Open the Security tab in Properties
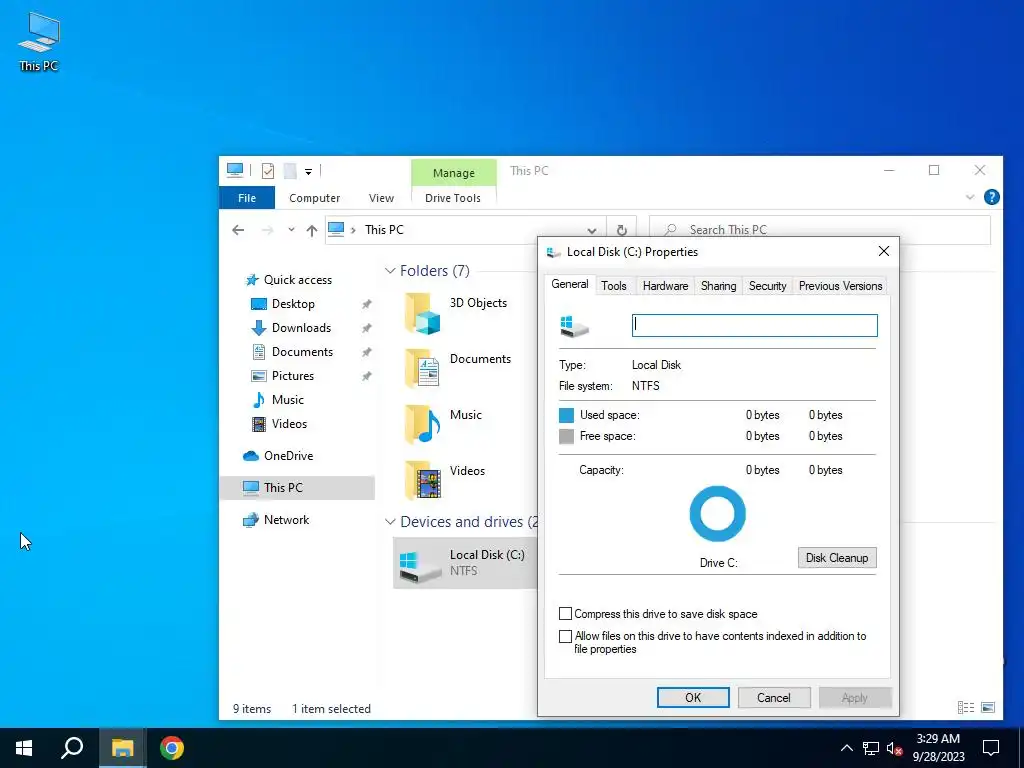 coord(767,285)
